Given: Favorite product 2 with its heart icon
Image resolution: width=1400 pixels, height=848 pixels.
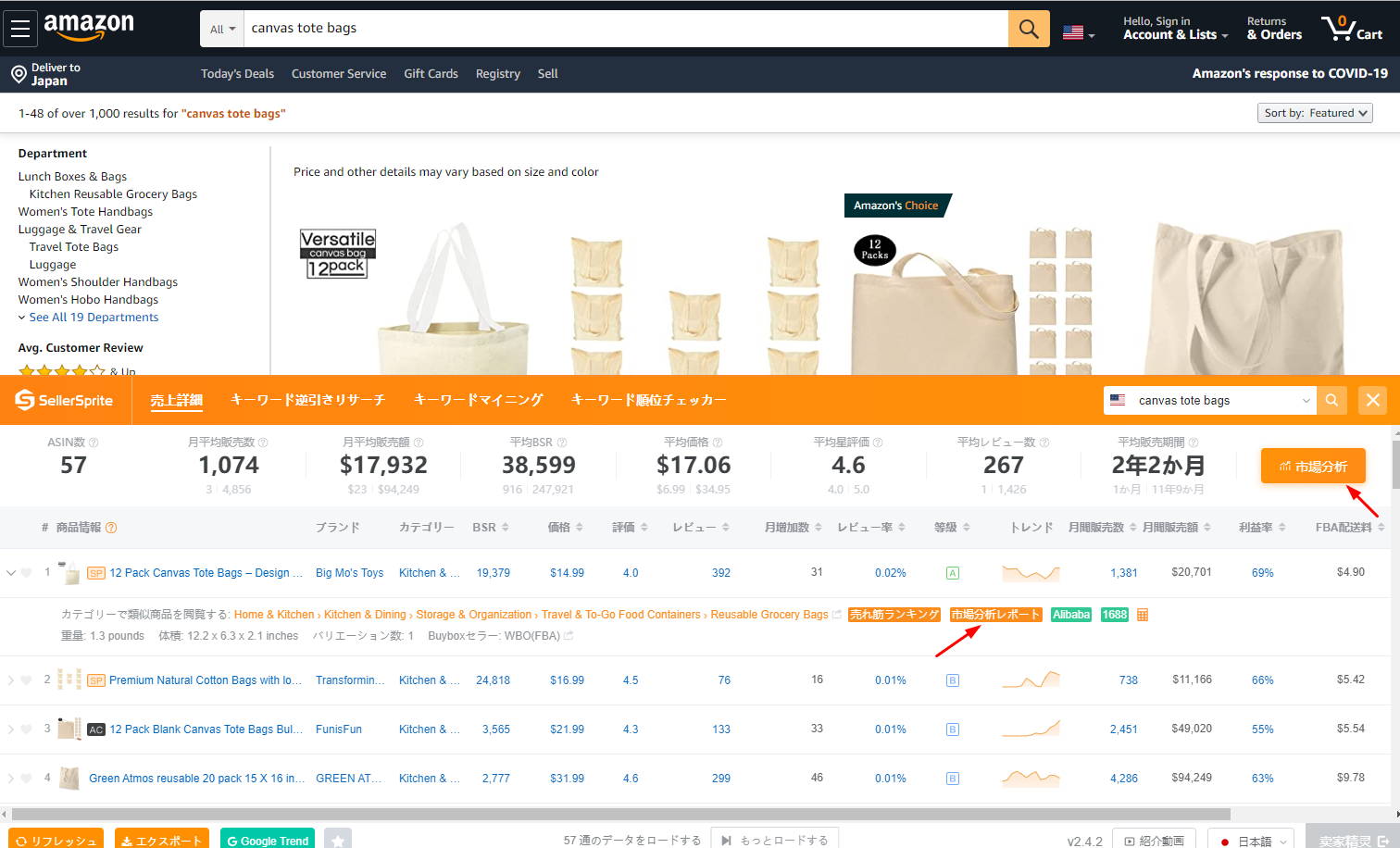Looking at the screenshot, I should [26, 680].
